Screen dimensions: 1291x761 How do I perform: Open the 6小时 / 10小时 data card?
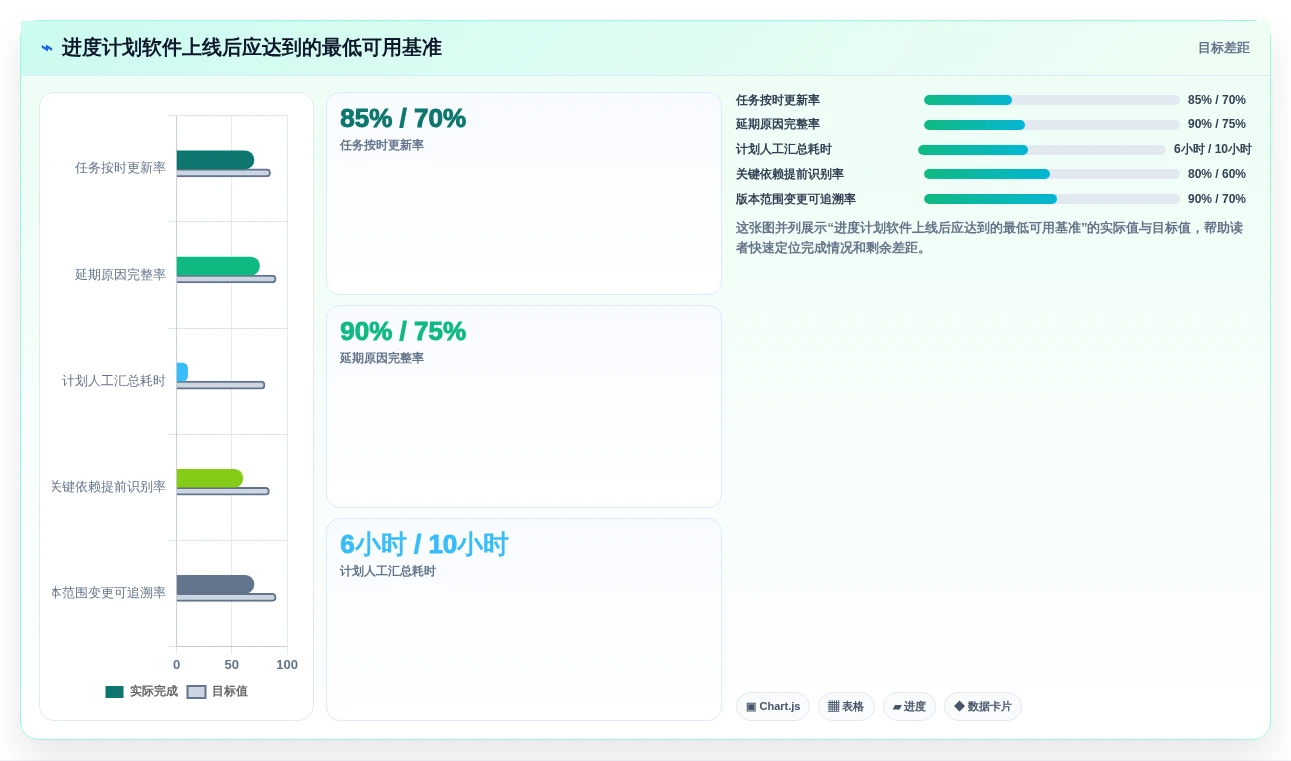click(524, 619)
